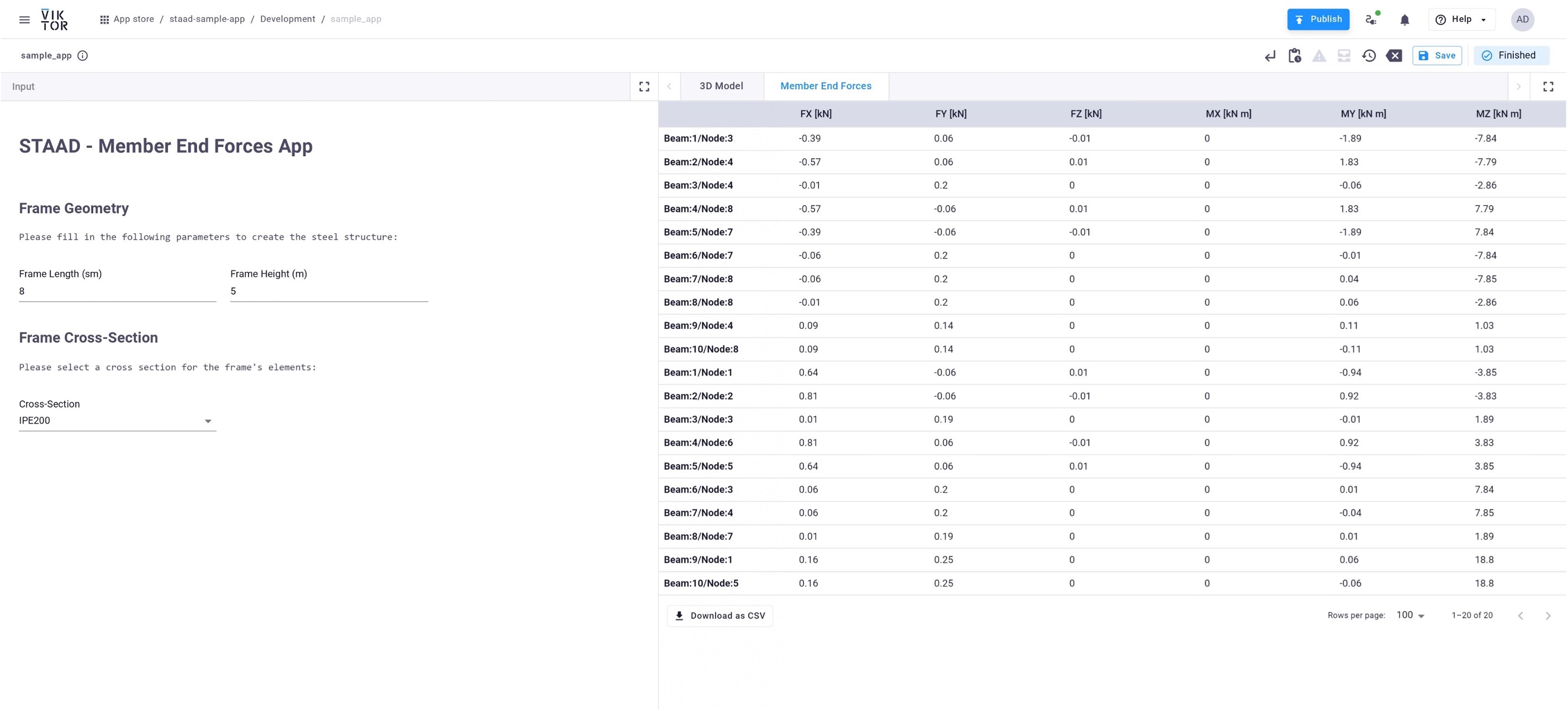Expand the Input panel to fullscreen

tap(644, 87)
